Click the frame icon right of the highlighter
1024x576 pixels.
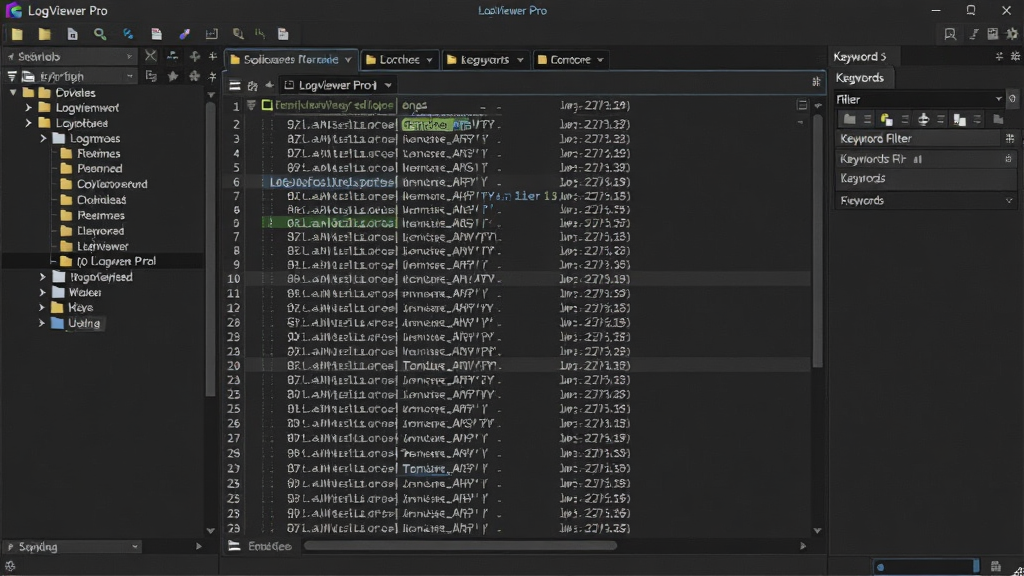212,34
